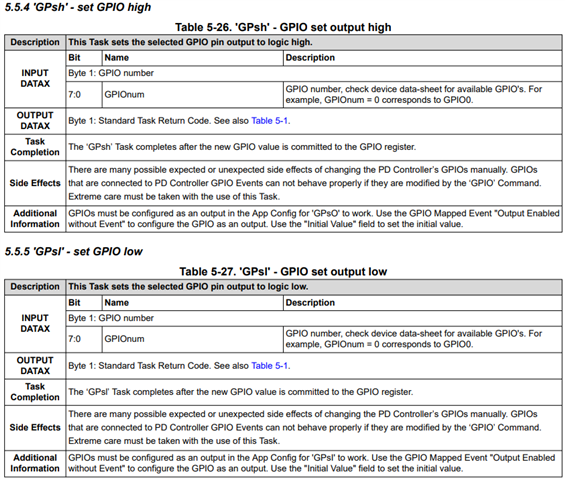The image size is (565, 480).
Task: Click additional info text mentioning 'GPsO'
Action: (314, 219)
